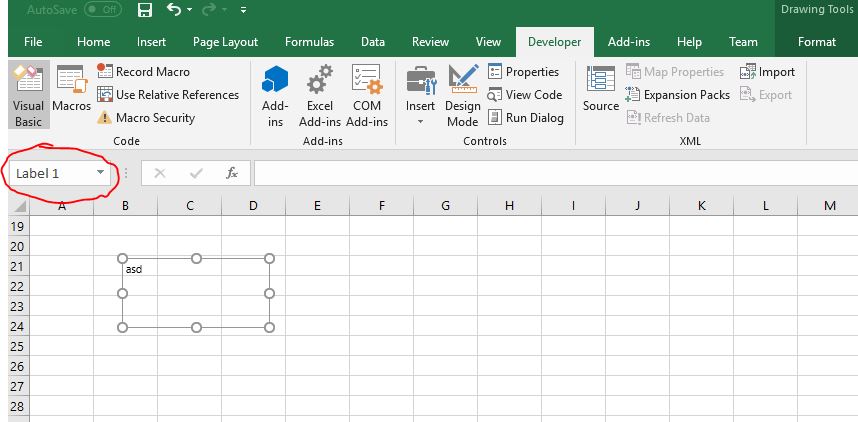Open Excel Add-ins dialog
This screenshot has width=858, height=422.
(x=320, y=95)
